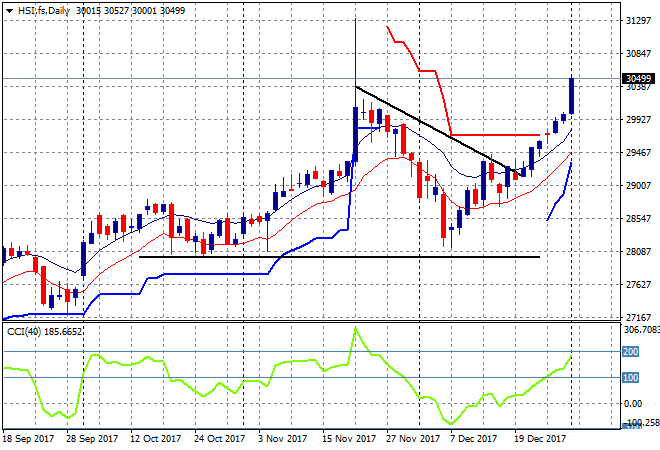660x450 pixels.
Task: Select the black horizontal support line near 28087
Action: [339, 257]
